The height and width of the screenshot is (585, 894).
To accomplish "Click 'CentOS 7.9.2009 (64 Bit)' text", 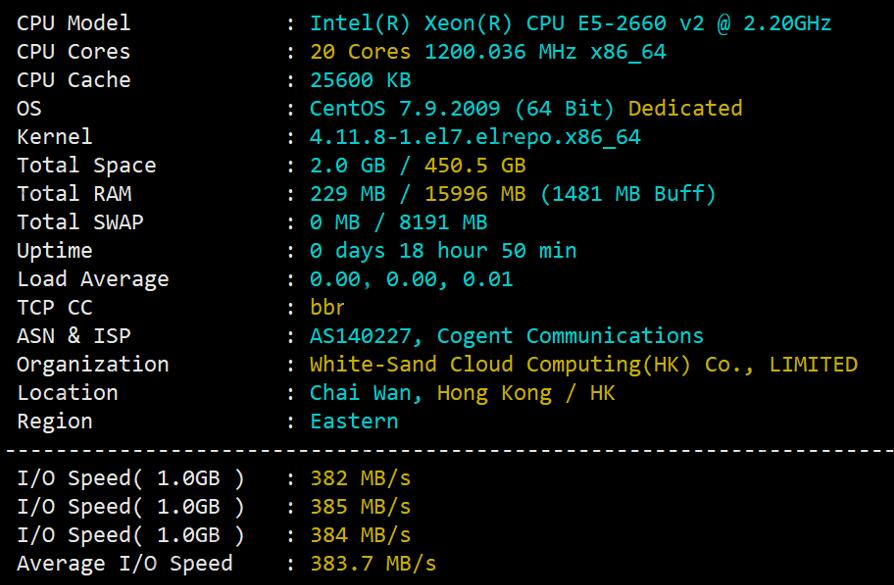I will (x=462, y=108).
